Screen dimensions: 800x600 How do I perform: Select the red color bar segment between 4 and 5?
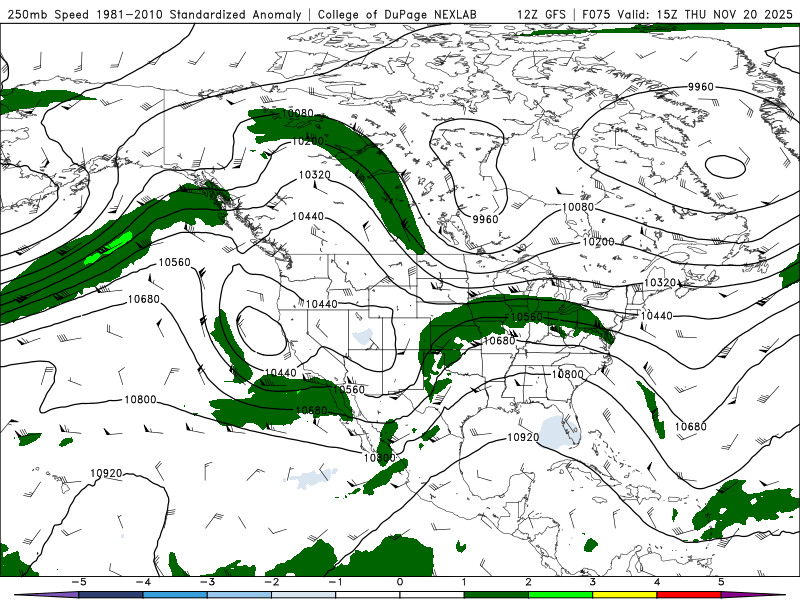689,595
